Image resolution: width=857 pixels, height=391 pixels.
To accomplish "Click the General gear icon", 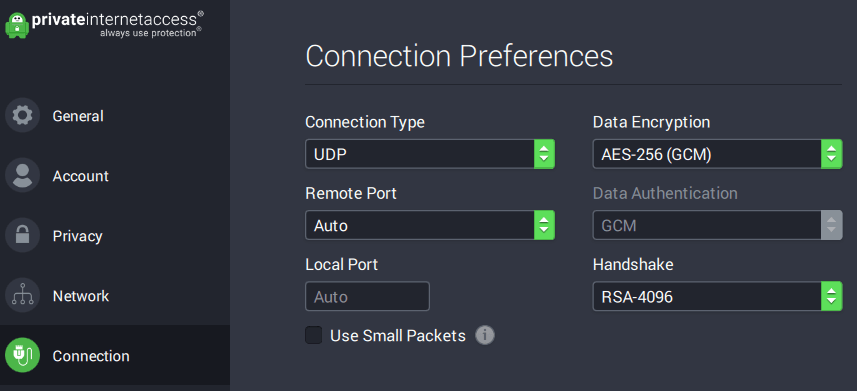I will coord(22,115).
